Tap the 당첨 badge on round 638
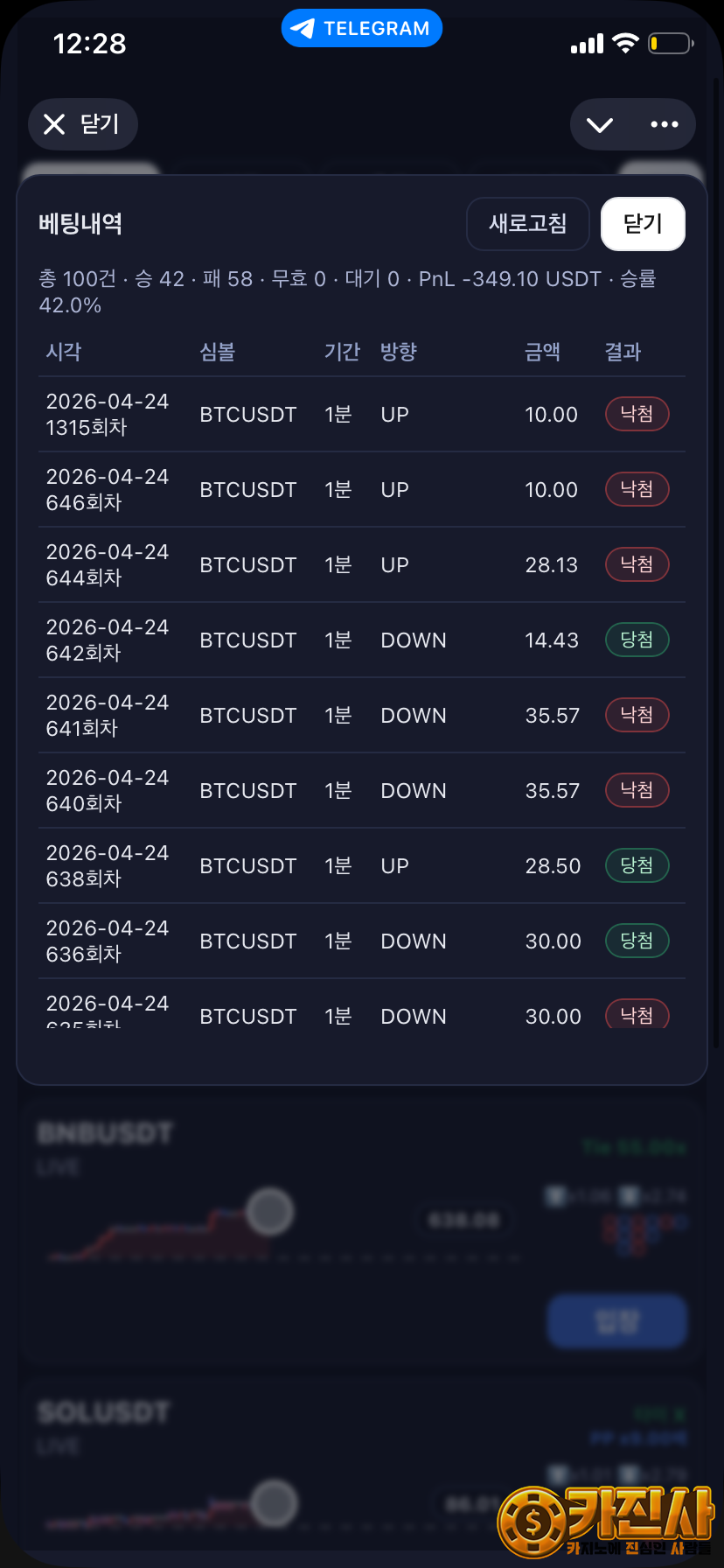This screenshot has height=1568, width=724. click(x=637, y=865)
